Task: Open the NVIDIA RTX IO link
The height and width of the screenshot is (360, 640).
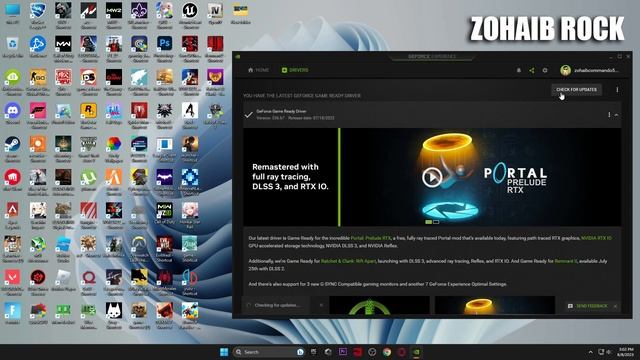Action: click(x=596, y=238)
